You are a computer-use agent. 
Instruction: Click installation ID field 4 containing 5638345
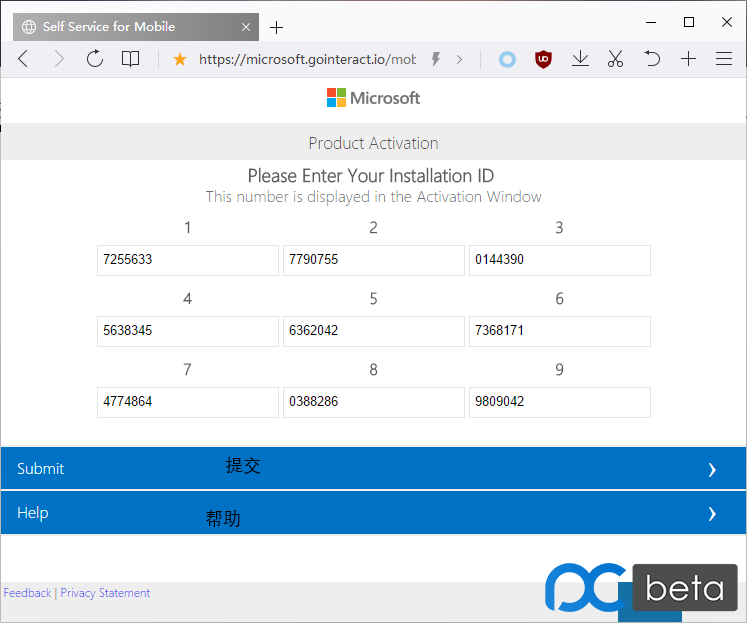pyautogui.click(x=188, y=331)
